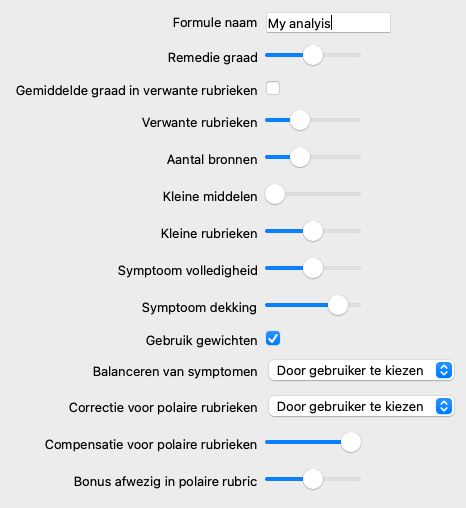Click the Verwante rubrieken slider handle

300,120
